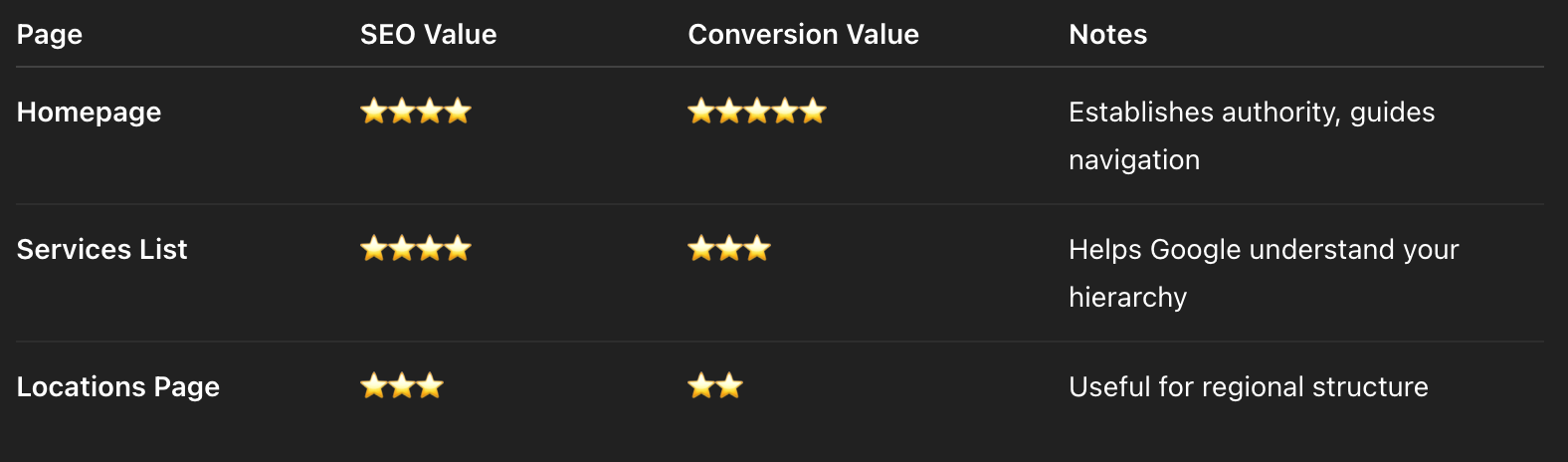Select the SEO Value column header
The width and height of the screenshot is (1568, 462).
(428, 35)
